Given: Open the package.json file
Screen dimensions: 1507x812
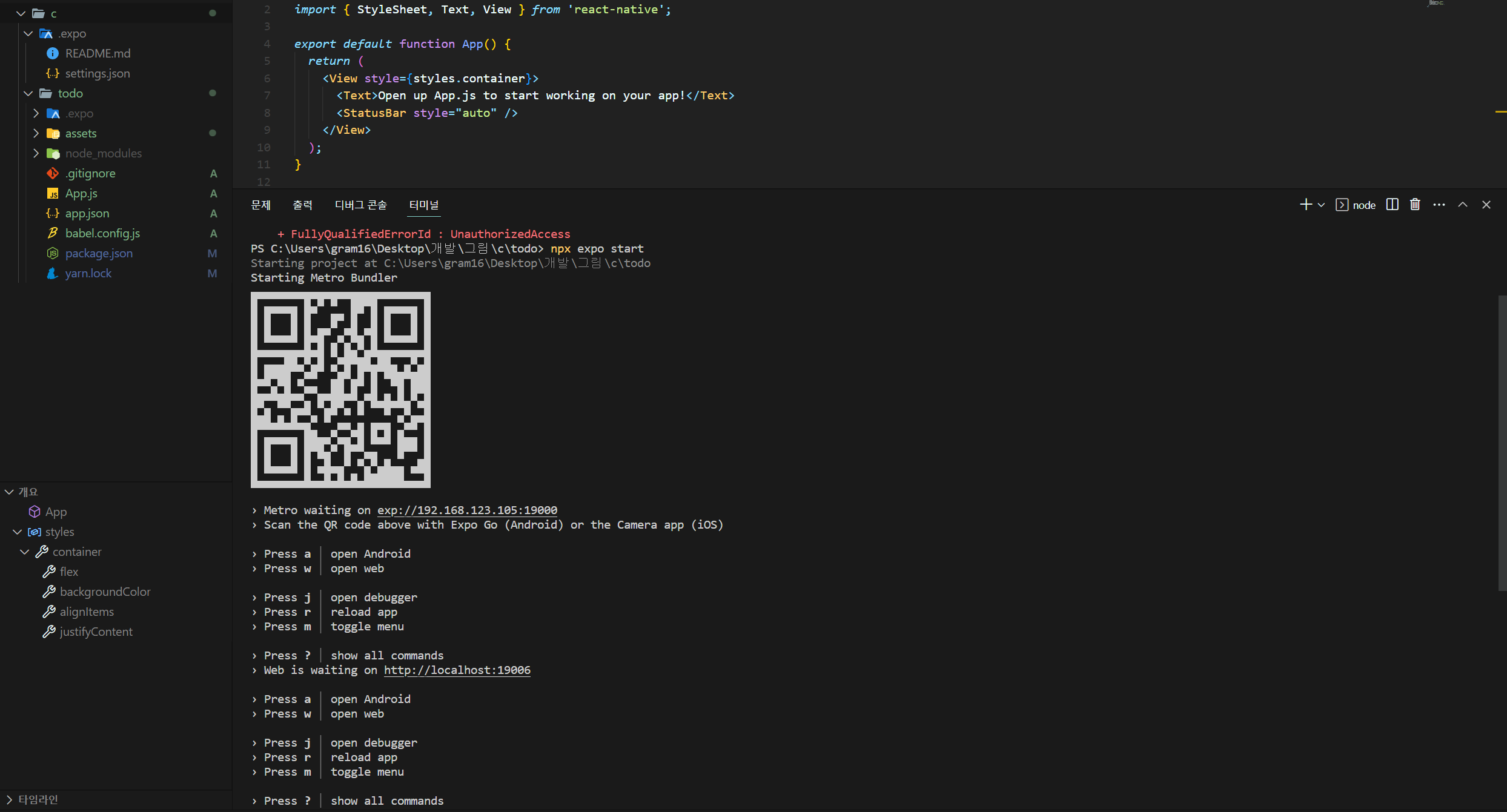Looking at the screenshot, I should [x=99, y=253].
